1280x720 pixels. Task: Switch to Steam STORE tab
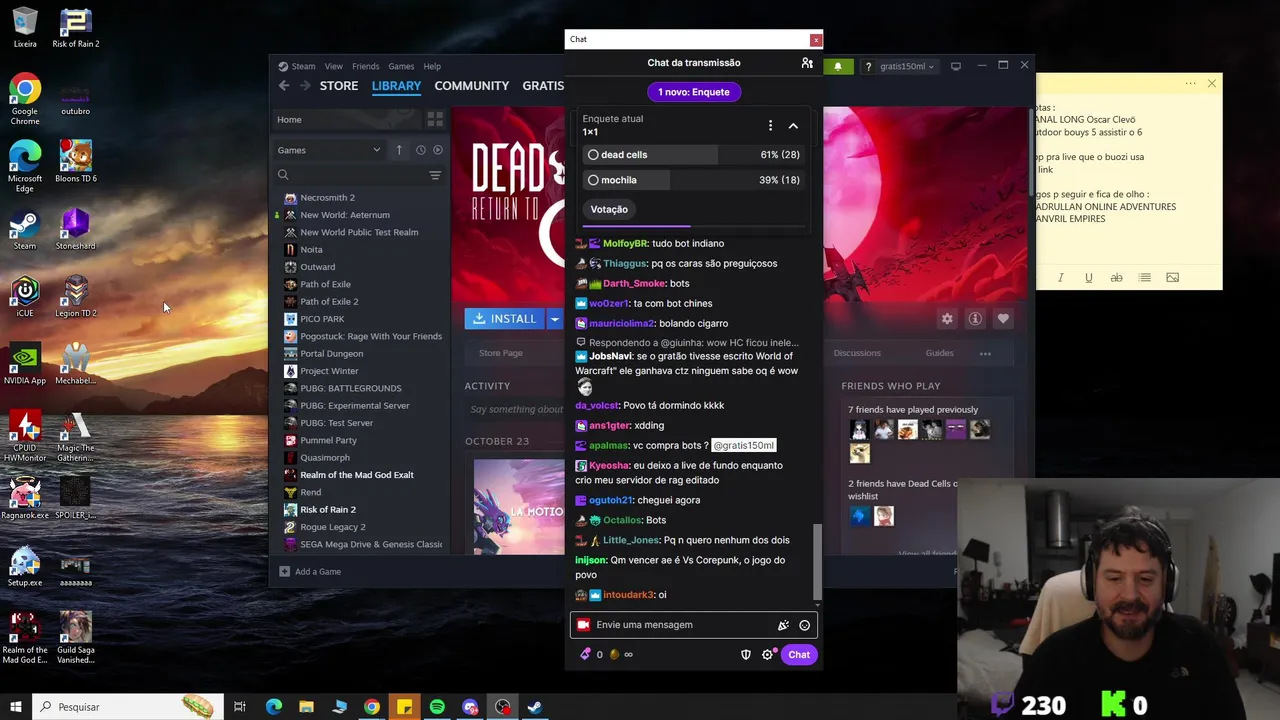(x=339, y=86)
